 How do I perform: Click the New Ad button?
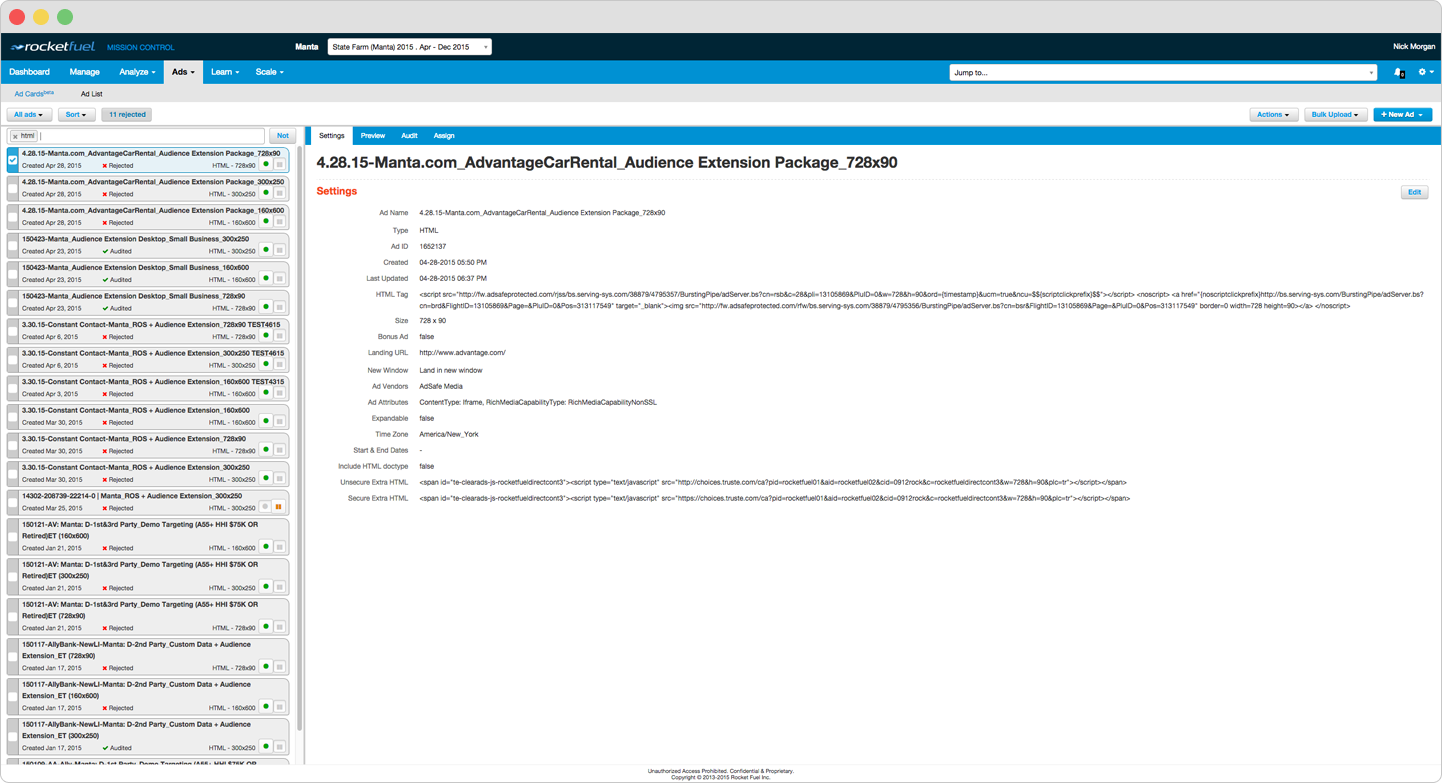coord(1402,115)
